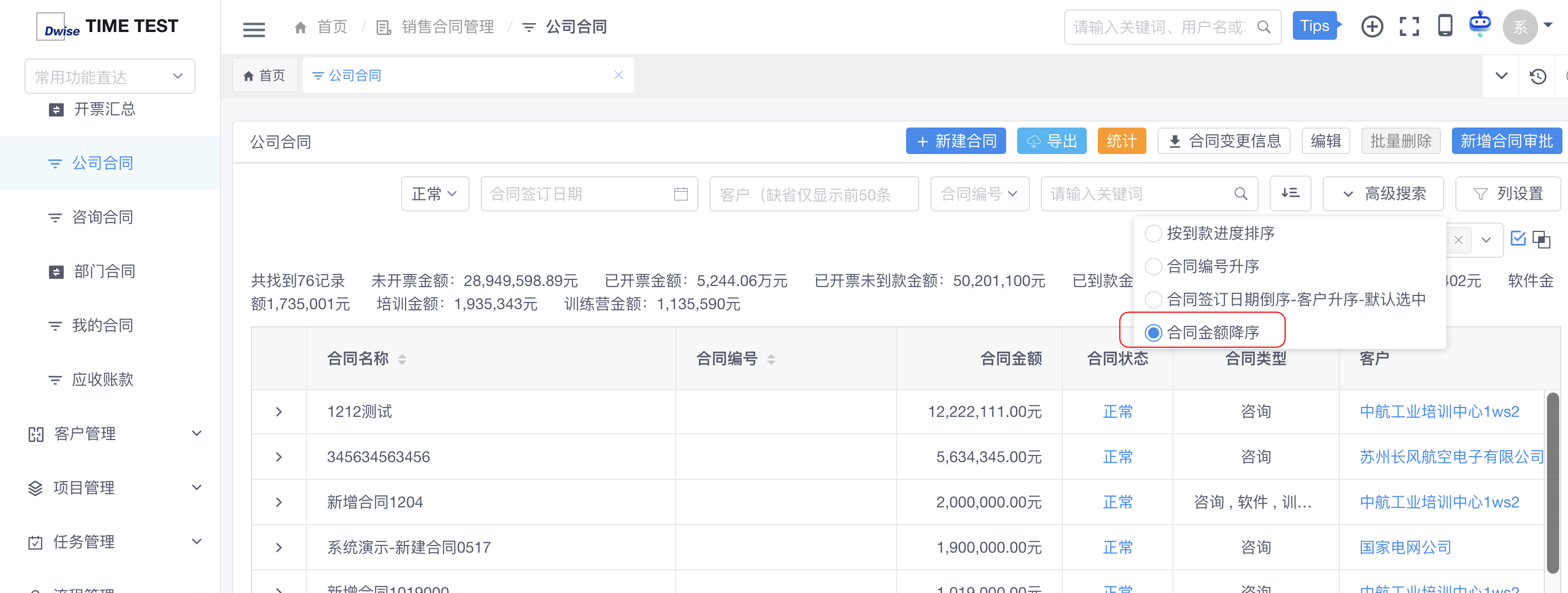Click the 请输入关键词 search input field
Viewport: 1568px width, 593px height.
pyautogui.click(x=1138, y=194)
